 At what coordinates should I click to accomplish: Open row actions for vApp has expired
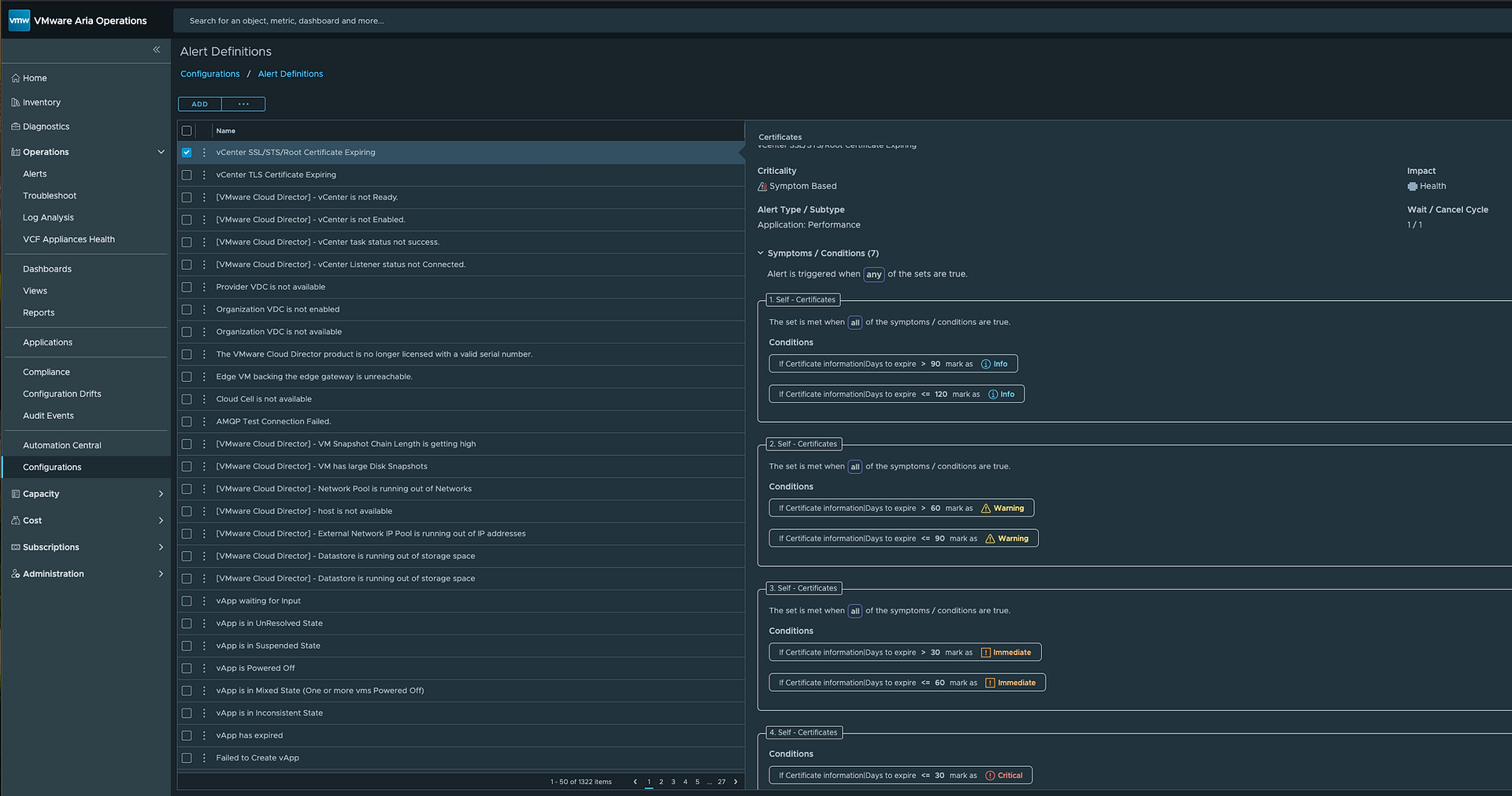[204, 735]
